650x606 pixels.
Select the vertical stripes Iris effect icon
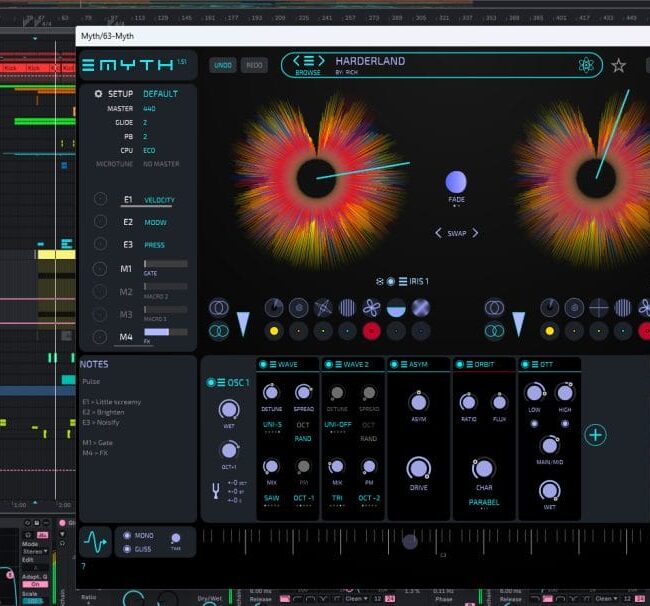tap(347, 308)
